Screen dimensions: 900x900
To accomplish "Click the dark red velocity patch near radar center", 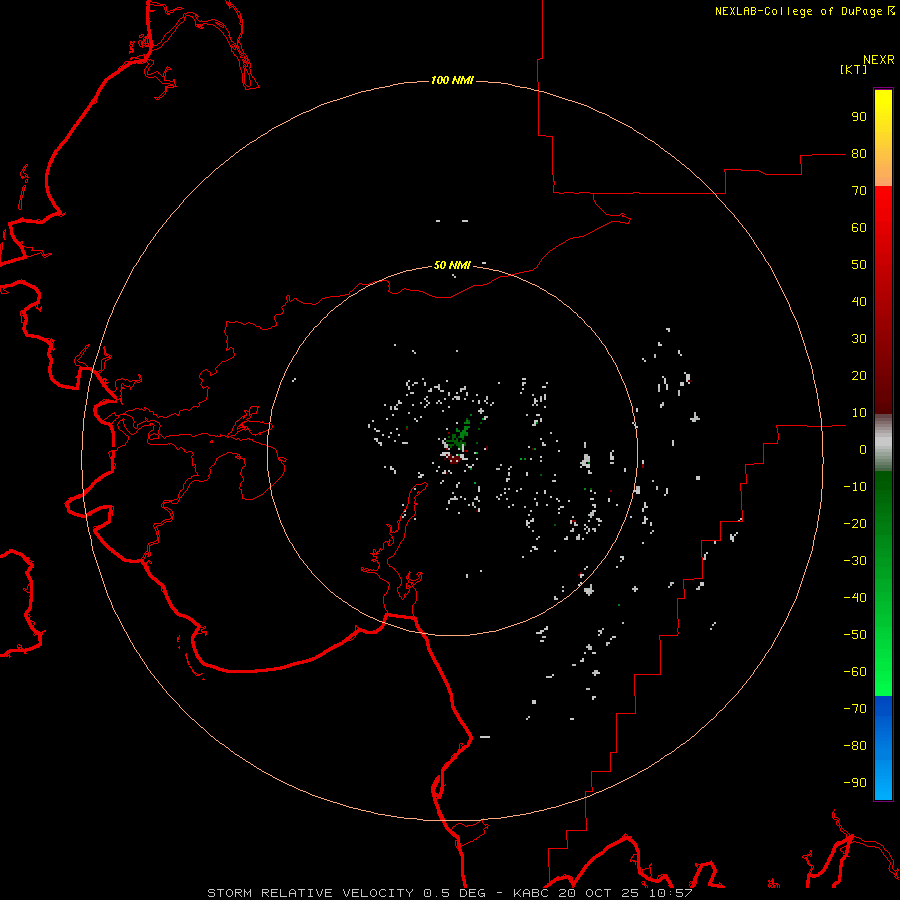I will click(x=455, y=459).
